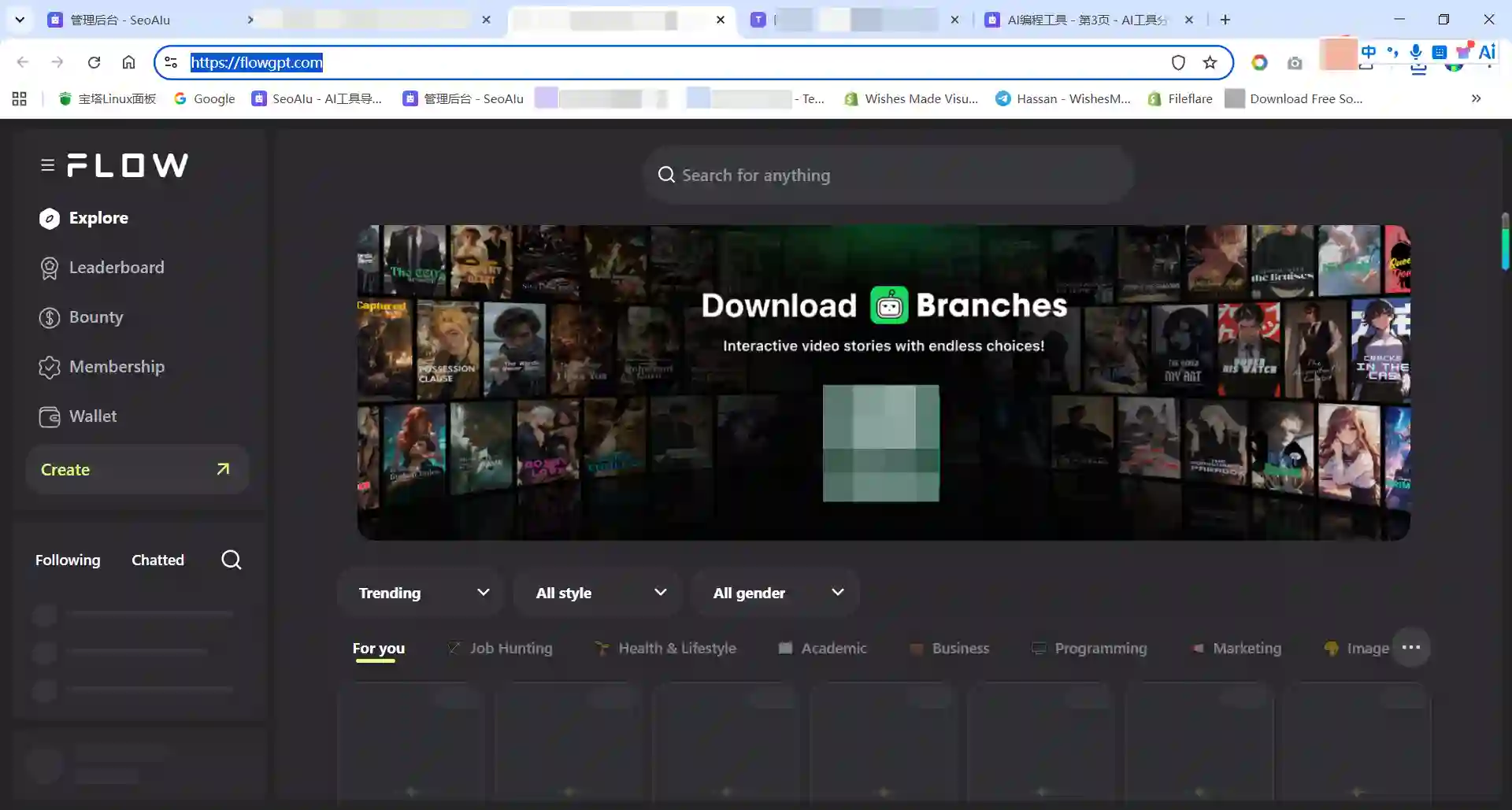Click the Search for anything field

pyautogui.click(x=888, y=175)
